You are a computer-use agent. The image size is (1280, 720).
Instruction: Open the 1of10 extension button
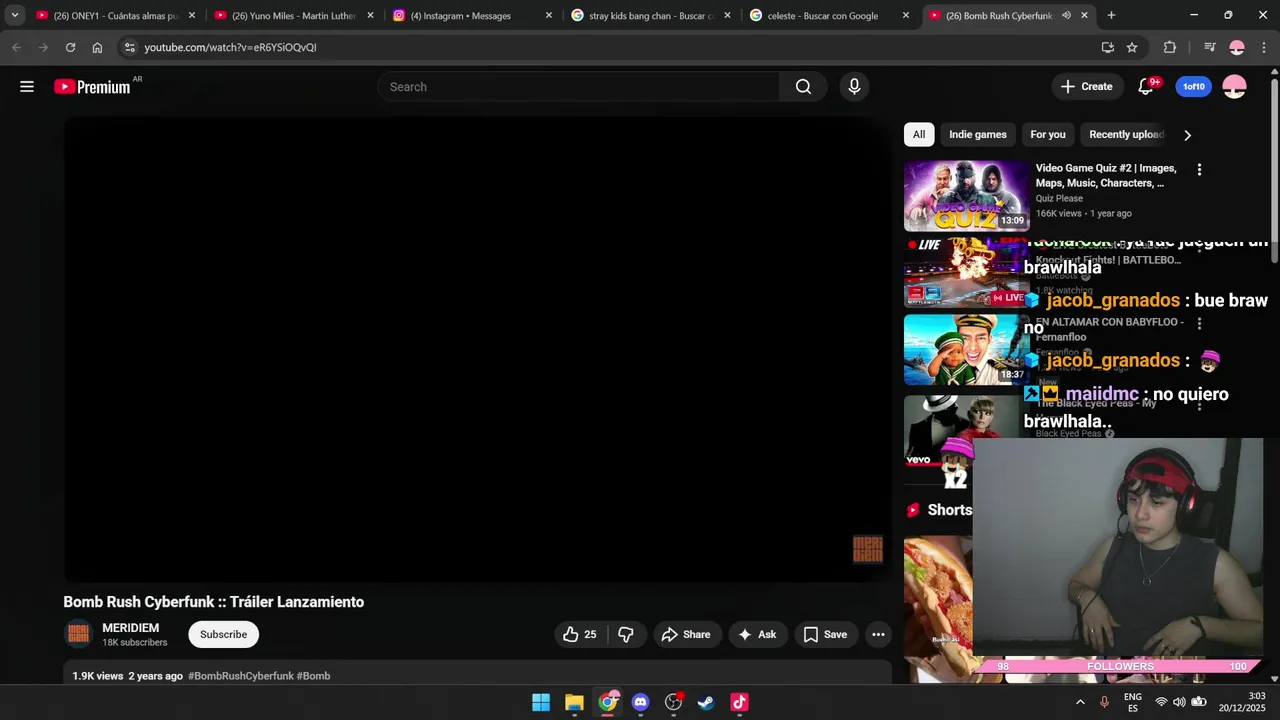(1194, 87)
